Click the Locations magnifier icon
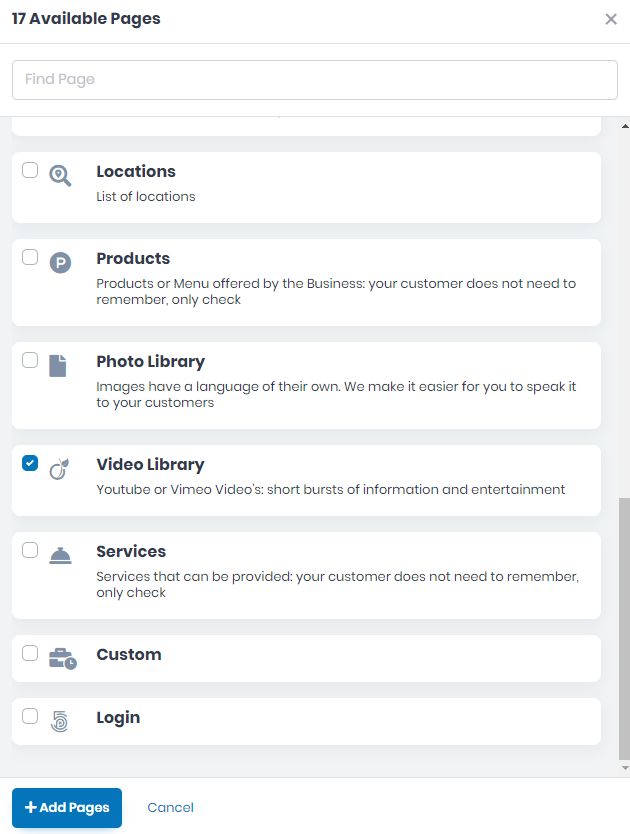 coord(59,173)
